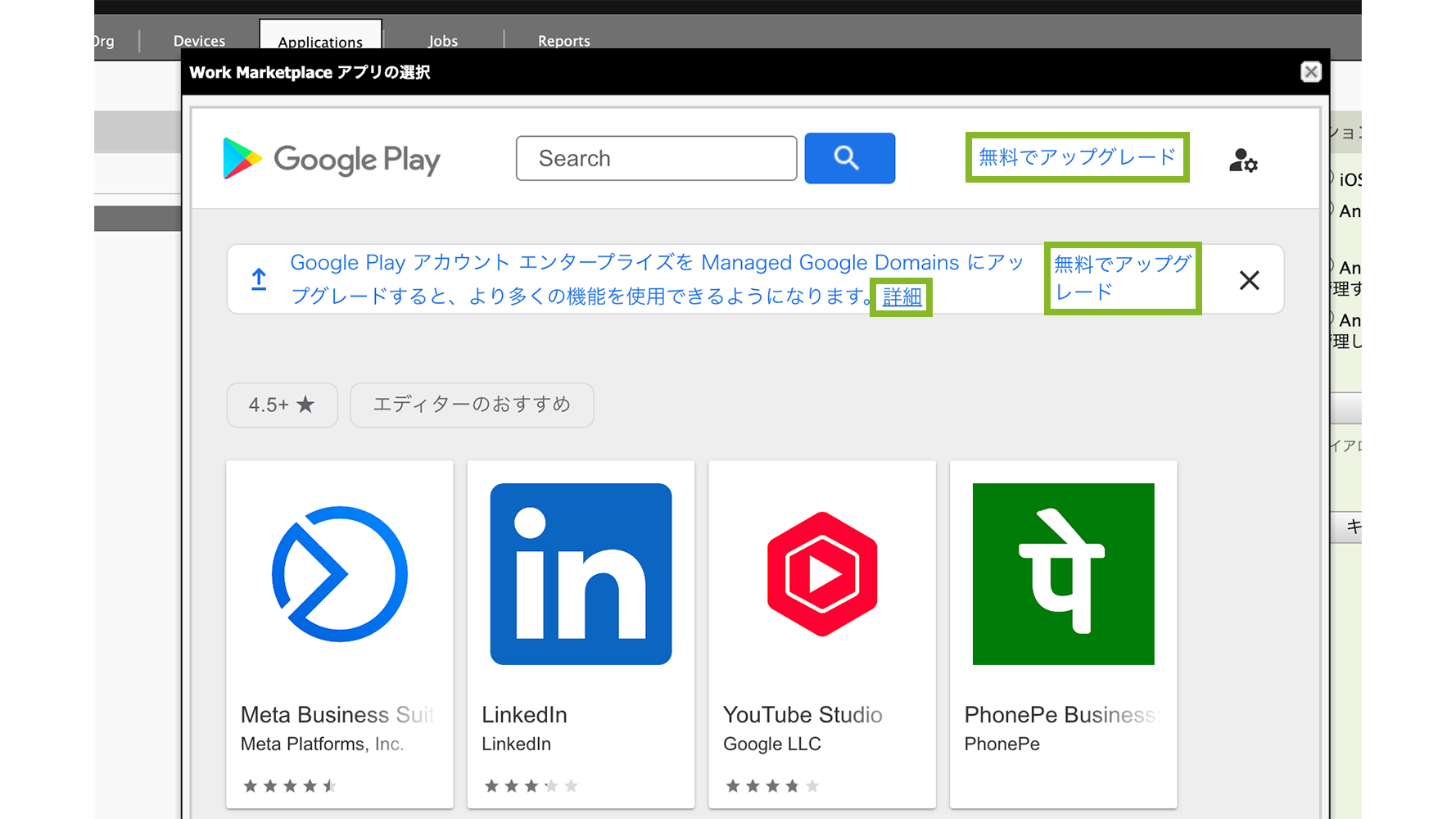Close the Work Marketplace dialog
Image resolution: width=1456 pixels, height=819 pixels.
click(x=1310, y=72)
